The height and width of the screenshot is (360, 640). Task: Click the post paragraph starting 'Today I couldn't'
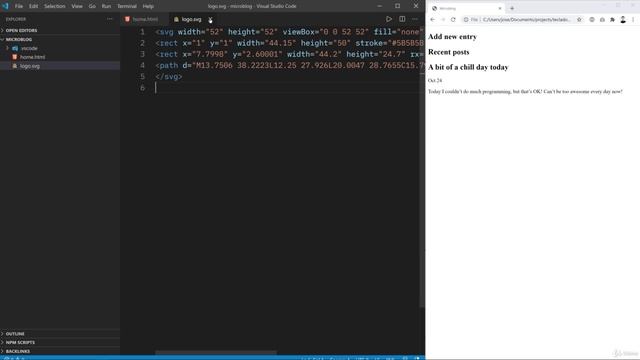point(525,92)
